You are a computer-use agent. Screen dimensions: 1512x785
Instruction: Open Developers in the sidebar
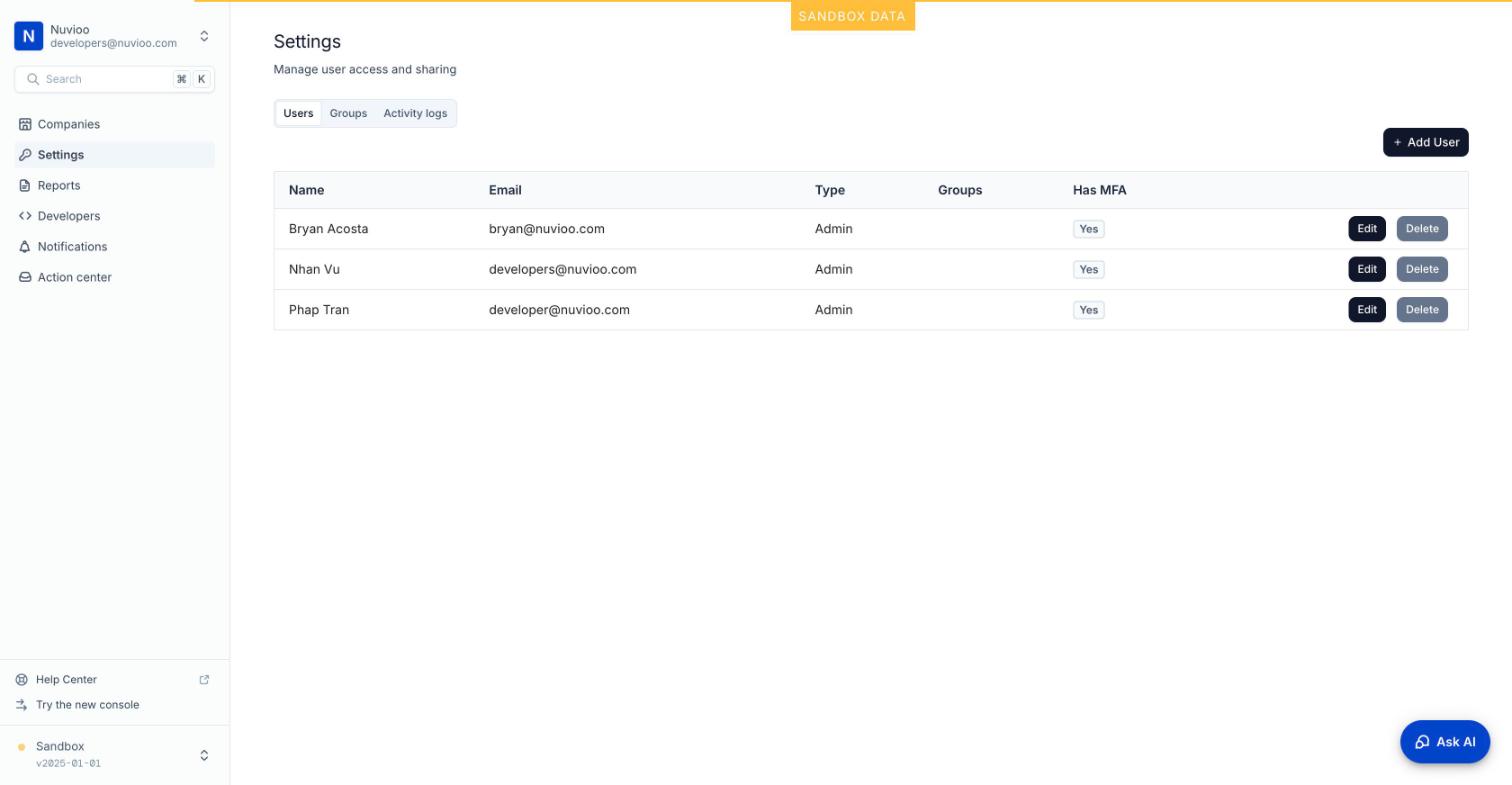click(x=115, y=216)
